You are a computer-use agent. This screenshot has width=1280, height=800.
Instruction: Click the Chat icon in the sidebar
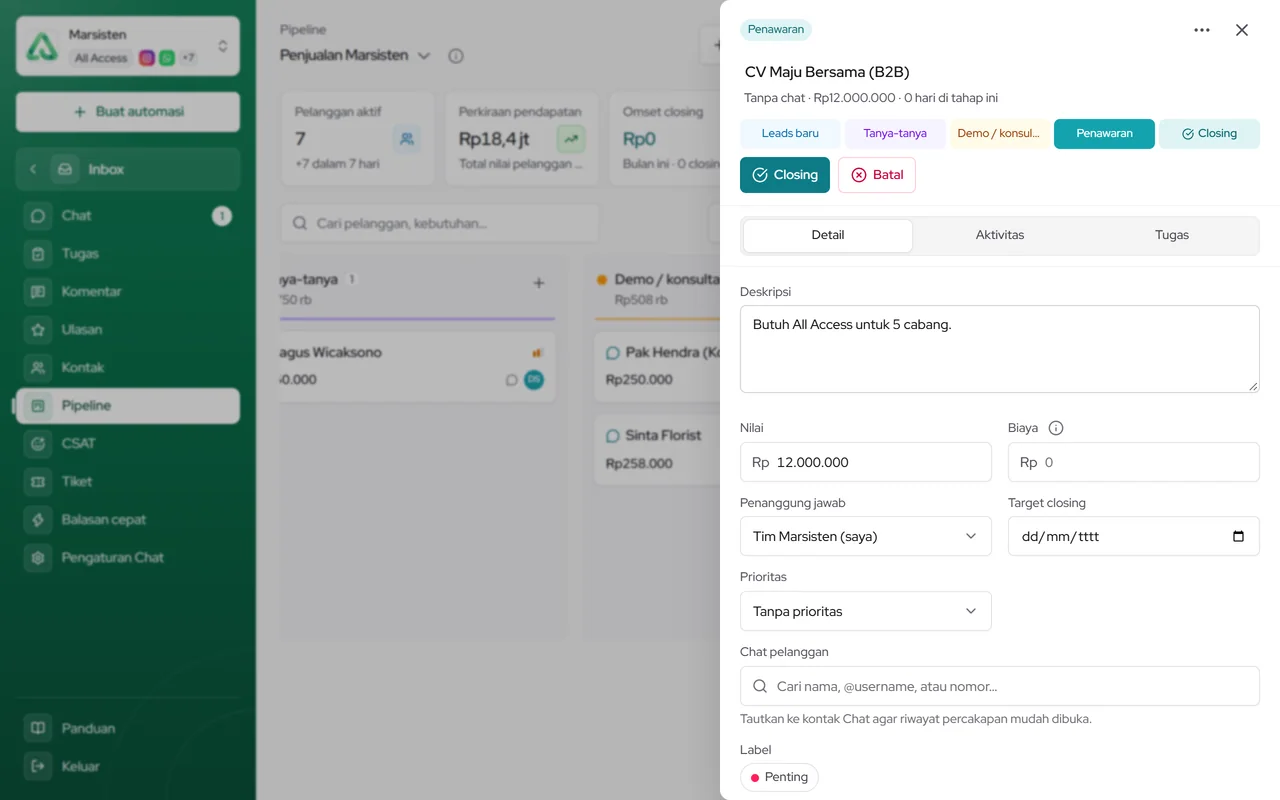coord(38,216)
